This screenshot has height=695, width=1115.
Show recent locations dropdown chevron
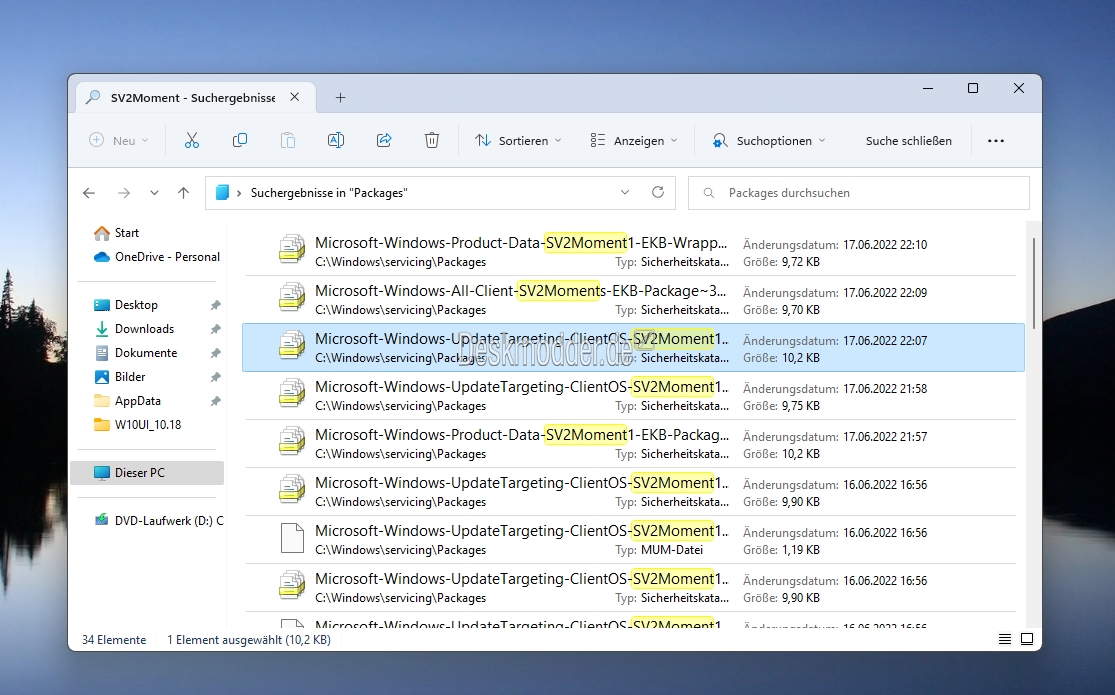tap(154, 193)
